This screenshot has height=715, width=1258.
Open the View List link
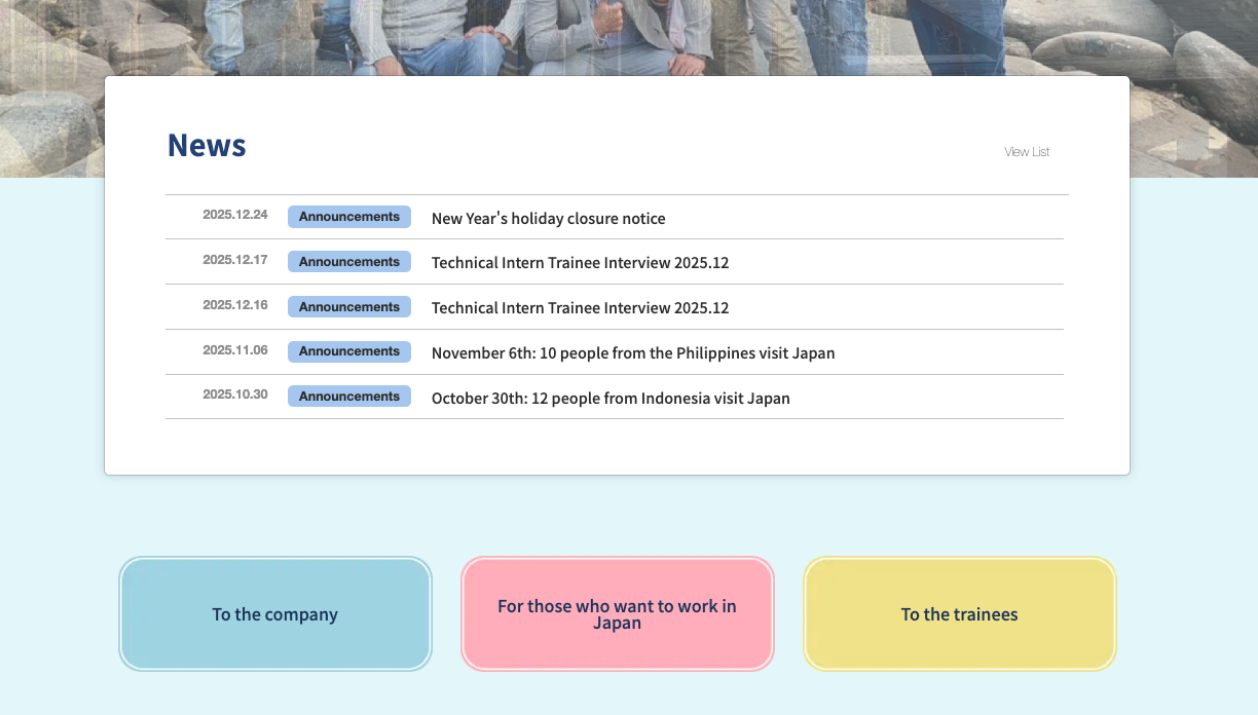pyautogui.click(x=1026, y=152)
